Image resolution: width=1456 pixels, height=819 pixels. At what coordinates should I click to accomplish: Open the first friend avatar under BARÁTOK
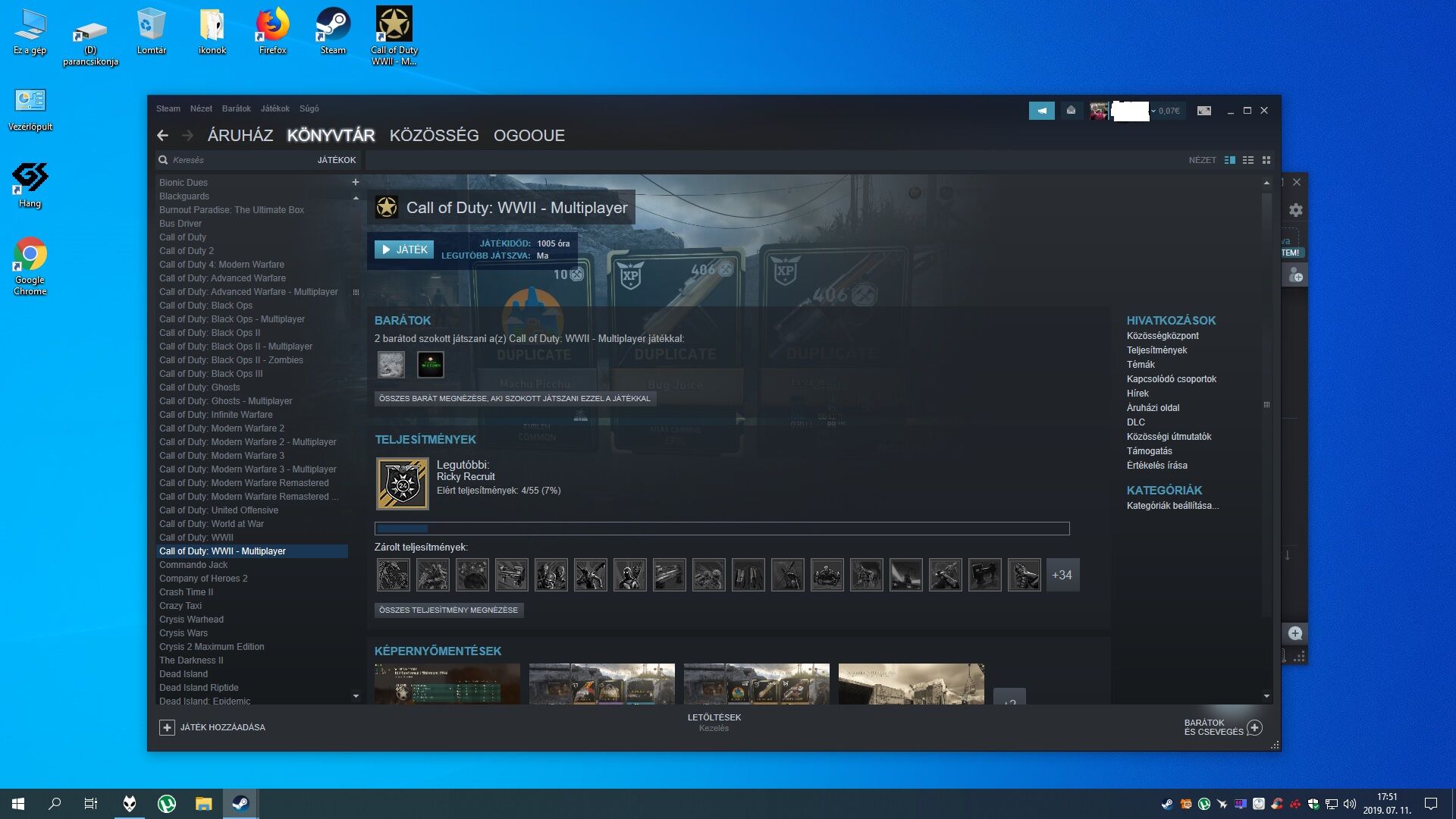click(x=391, y=365)
